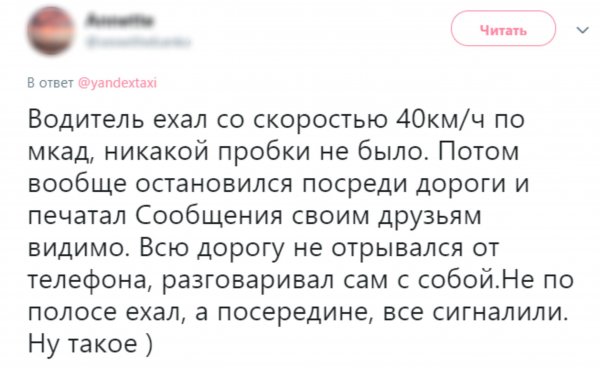Click the 'В ответ' reply label
Screen dimensions: 600x368
[50, 83]
